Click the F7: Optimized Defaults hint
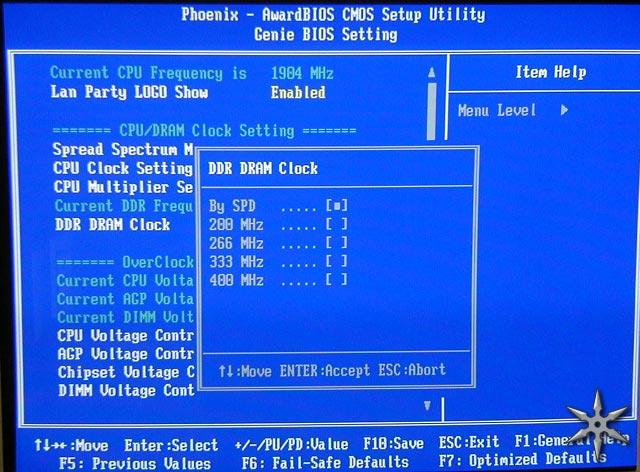The height and width of the screenshot is (472, 640). click(523, 460)
